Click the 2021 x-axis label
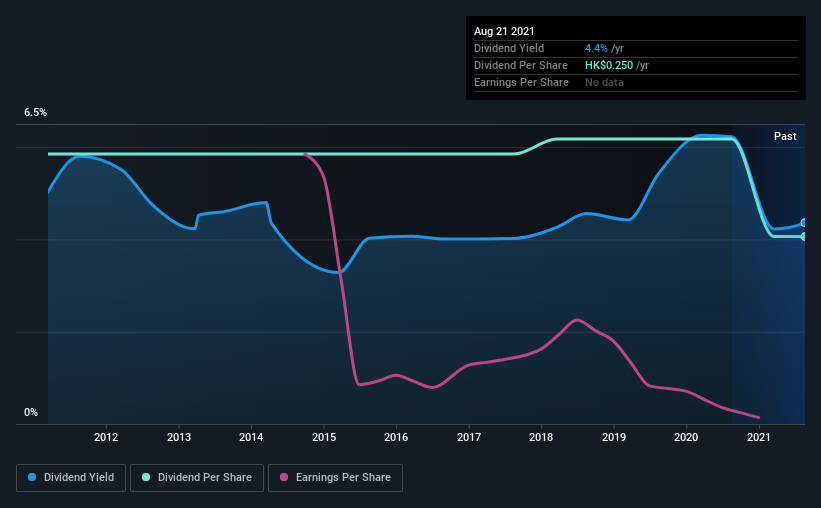Screen dimensions: 821x508 point(759,437)
